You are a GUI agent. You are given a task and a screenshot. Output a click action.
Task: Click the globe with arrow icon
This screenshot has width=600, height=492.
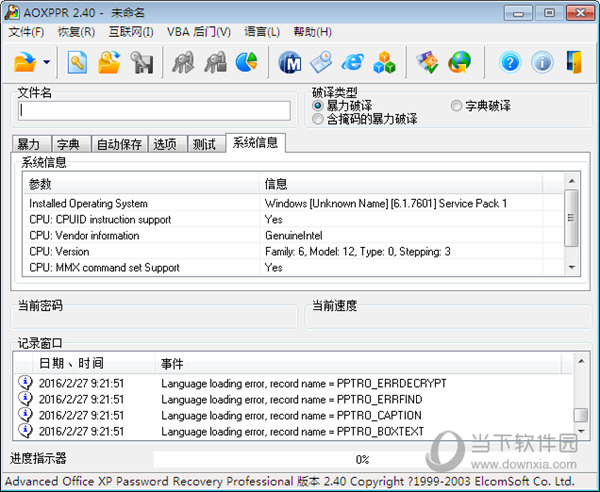coord(459,62)
